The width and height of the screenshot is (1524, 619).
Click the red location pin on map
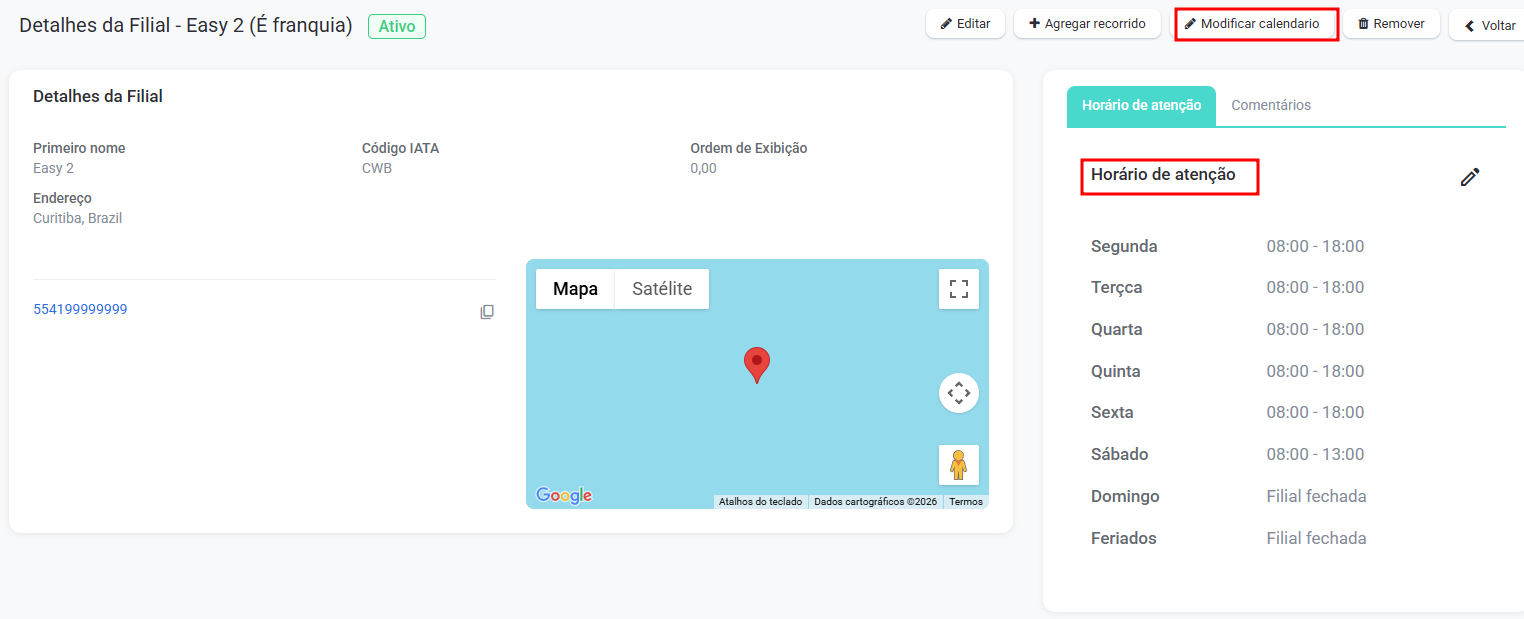click(757, 364)
